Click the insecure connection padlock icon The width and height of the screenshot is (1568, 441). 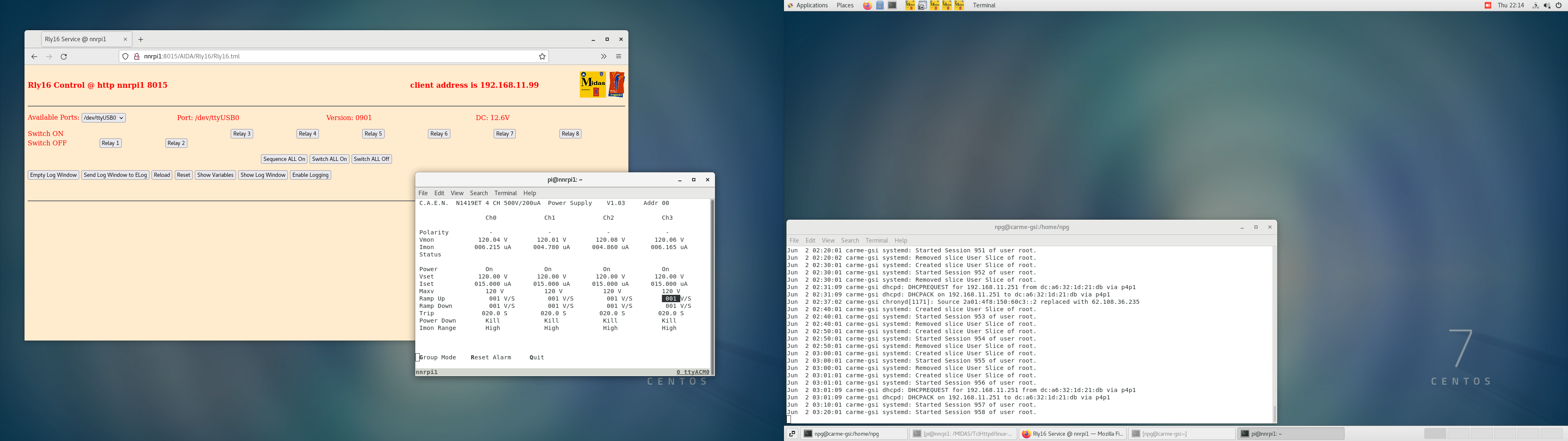[137, 57]
